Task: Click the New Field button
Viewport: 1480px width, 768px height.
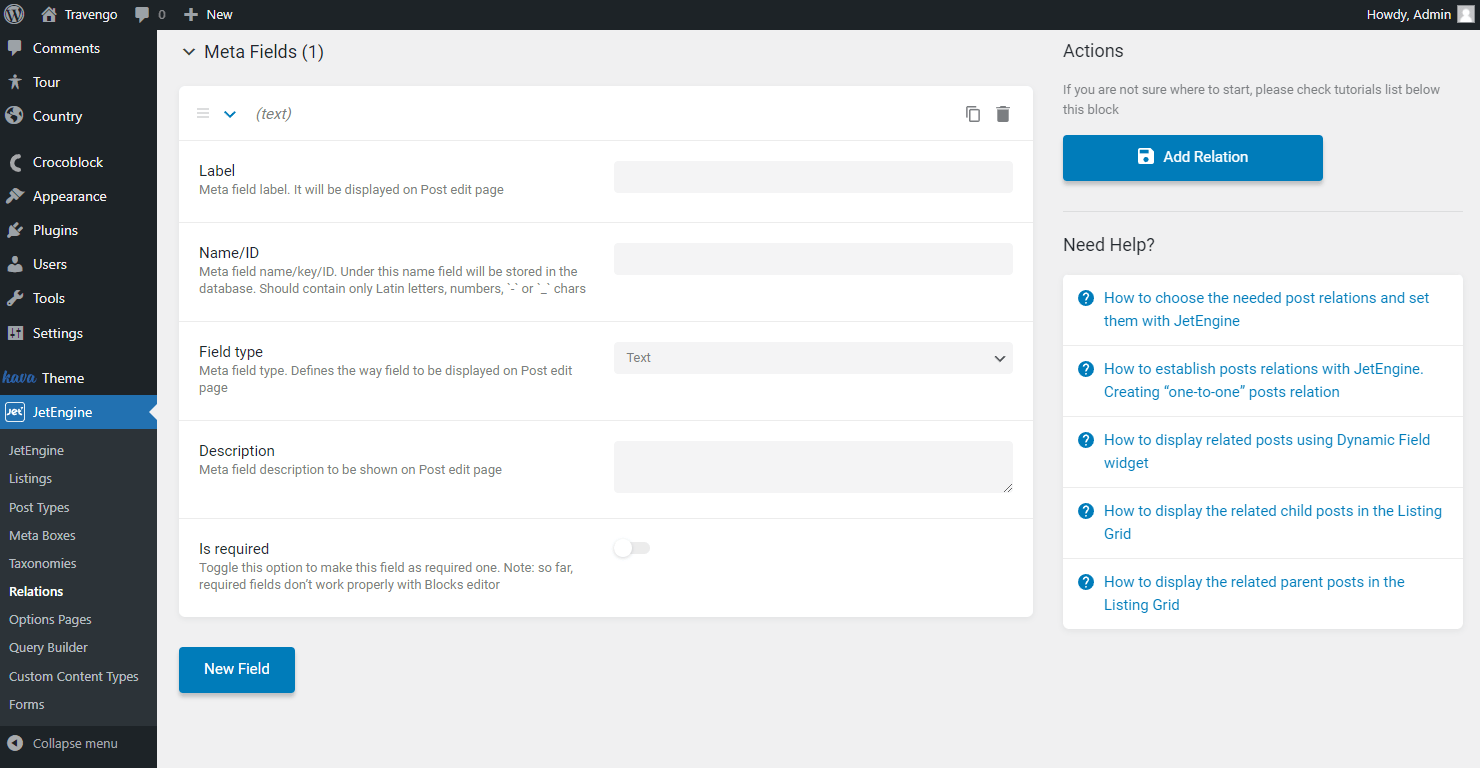Action: click(x=237, y=670)
